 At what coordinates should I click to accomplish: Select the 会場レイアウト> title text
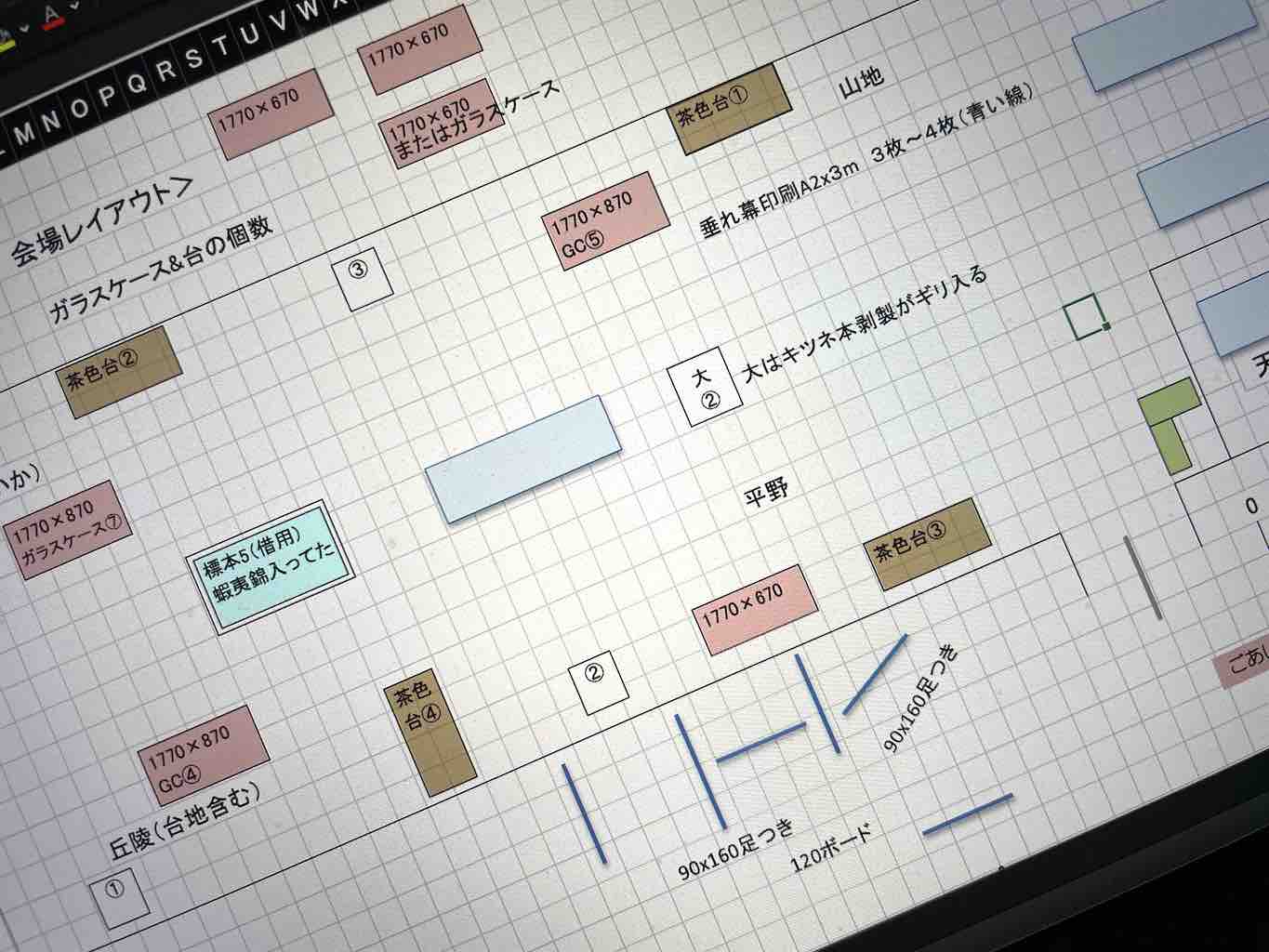click(x=101, y=223)
